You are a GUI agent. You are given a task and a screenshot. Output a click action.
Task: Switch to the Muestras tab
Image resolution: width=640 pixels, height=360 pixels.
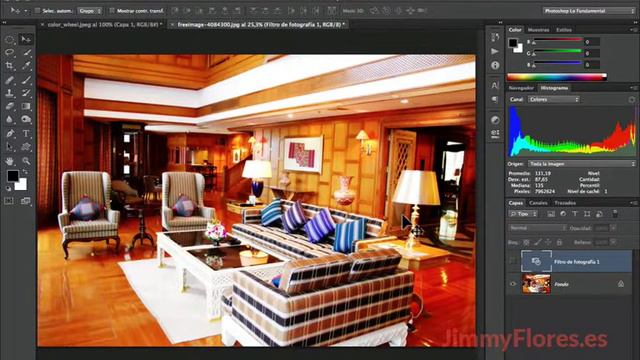538,30
